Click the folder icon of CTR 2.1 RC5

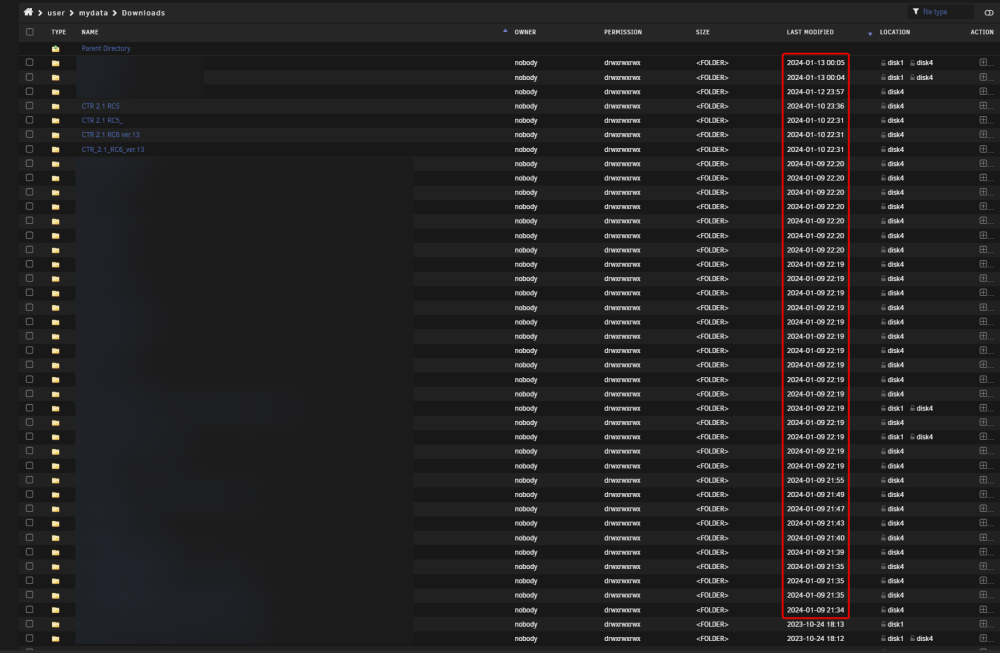[x=55, y=106]
